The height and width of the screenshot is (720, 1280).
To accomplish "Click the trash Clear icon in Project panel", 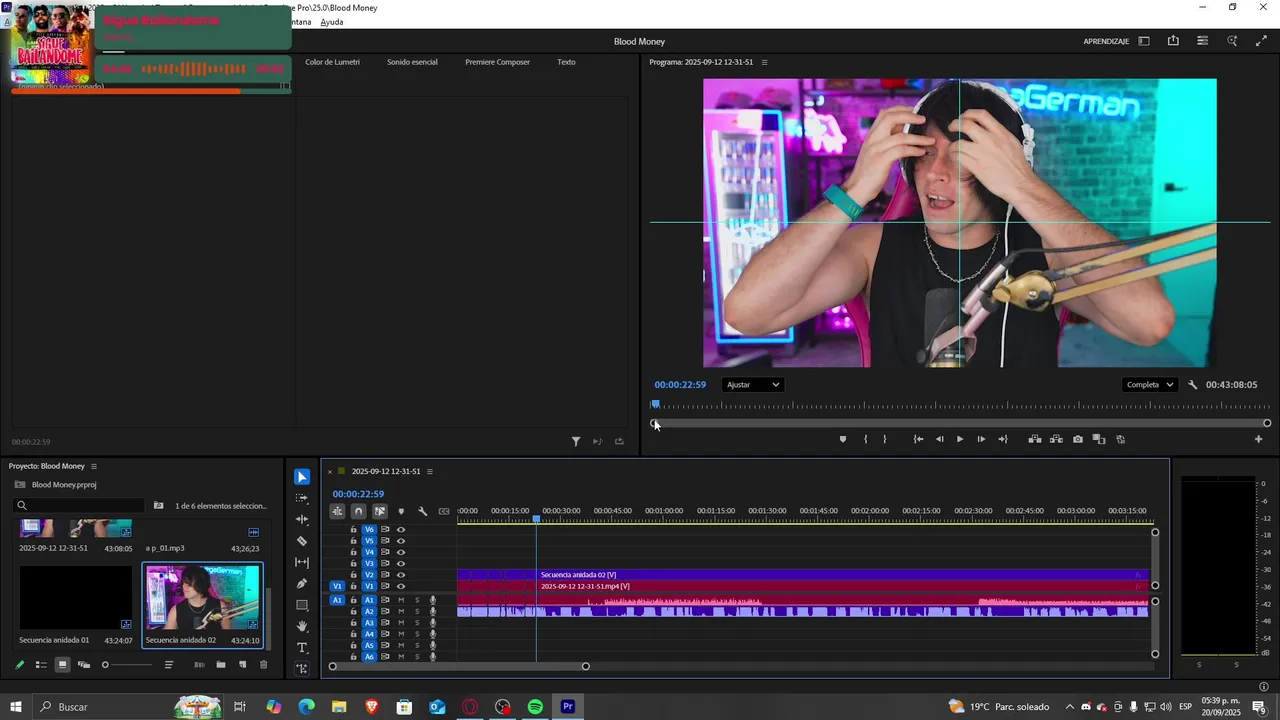I will coord(264,665).
